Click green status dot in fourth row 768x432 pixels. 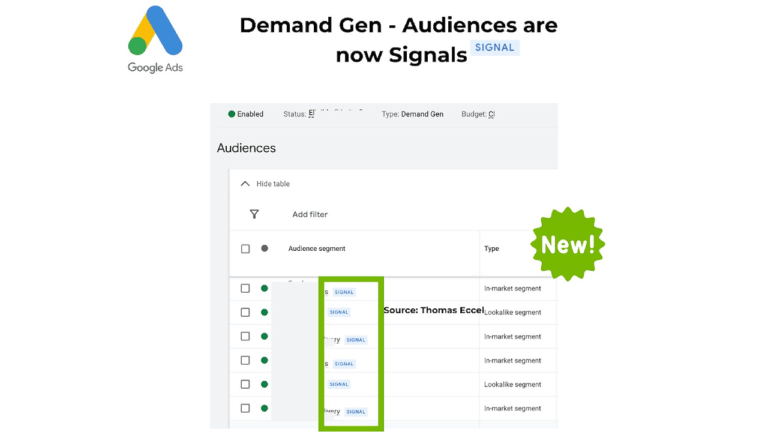tap(264, 360)
